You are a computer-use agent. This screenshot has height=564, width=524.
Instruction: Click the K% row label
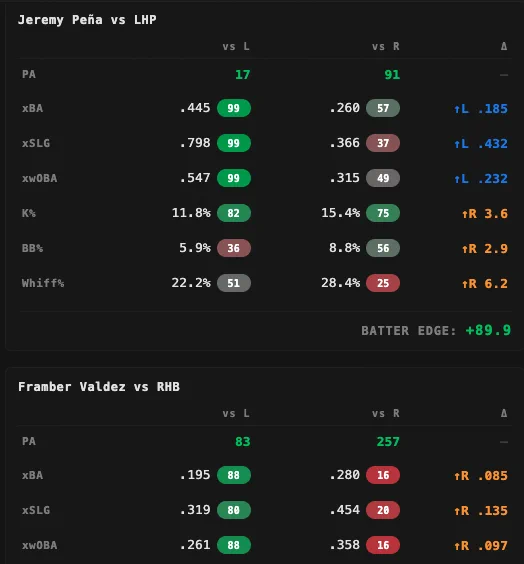29,213
